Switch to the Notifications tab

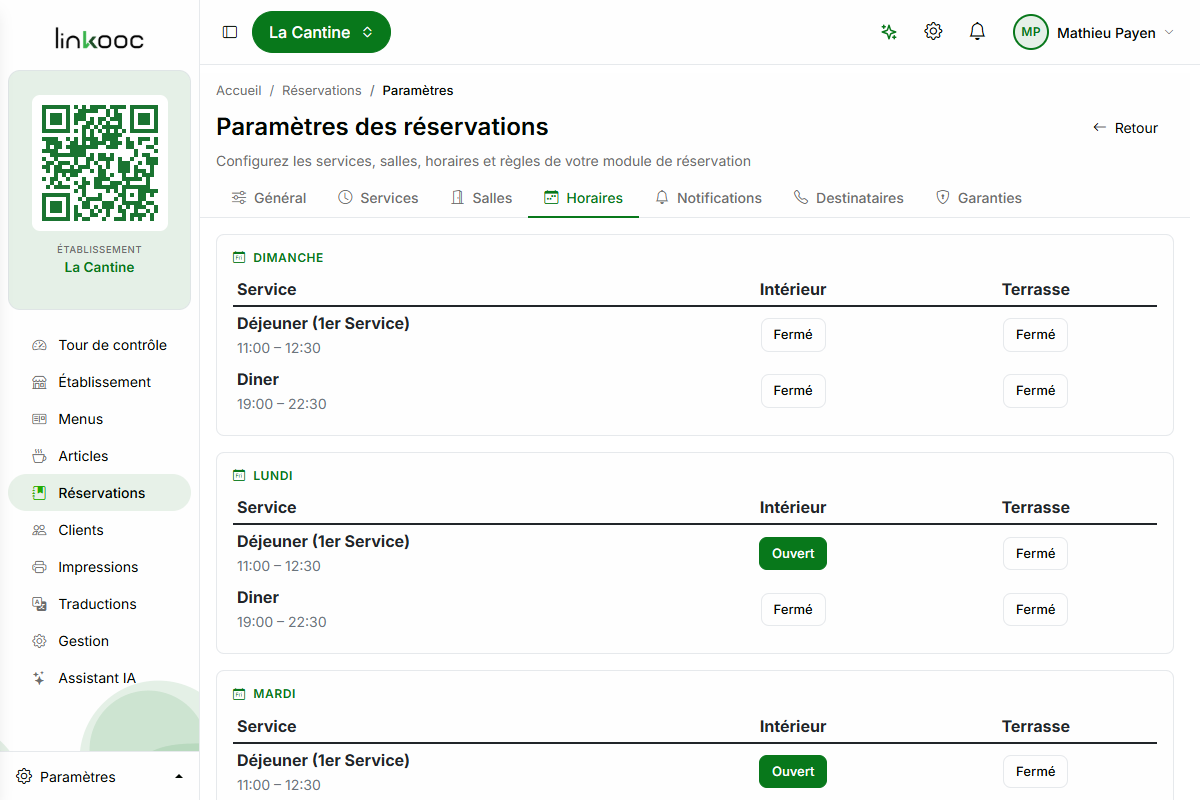tap(708, 198)
